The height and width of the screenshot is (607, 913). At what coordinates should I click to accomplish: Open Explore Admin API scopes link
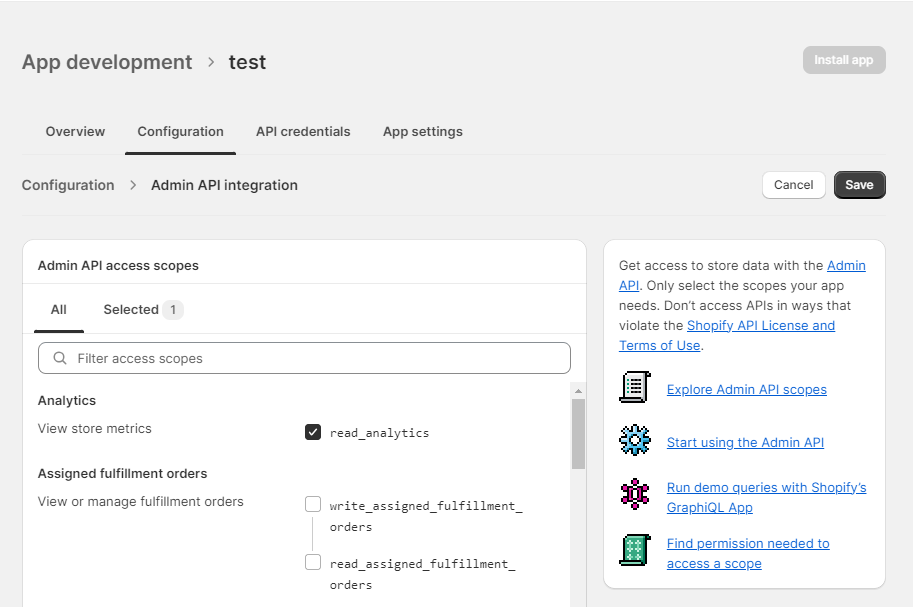pos(746,390)
